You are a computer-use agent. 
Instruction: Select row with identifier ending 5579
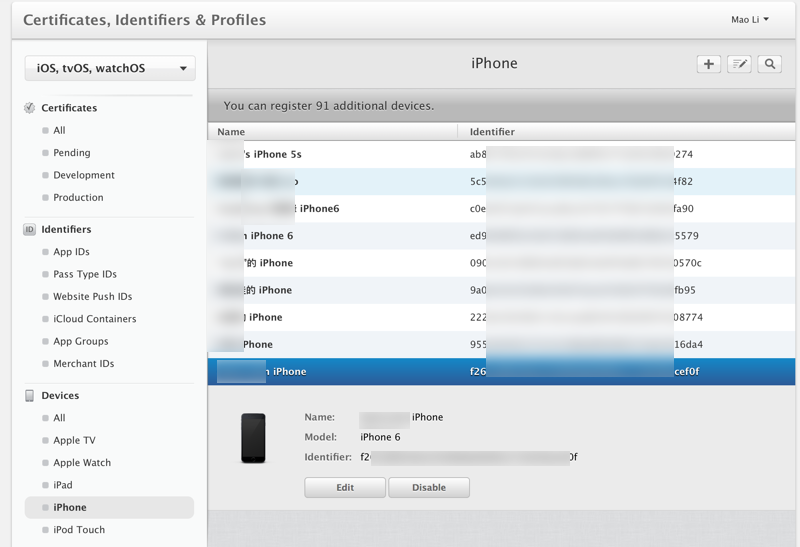click(x=501, y=236)
